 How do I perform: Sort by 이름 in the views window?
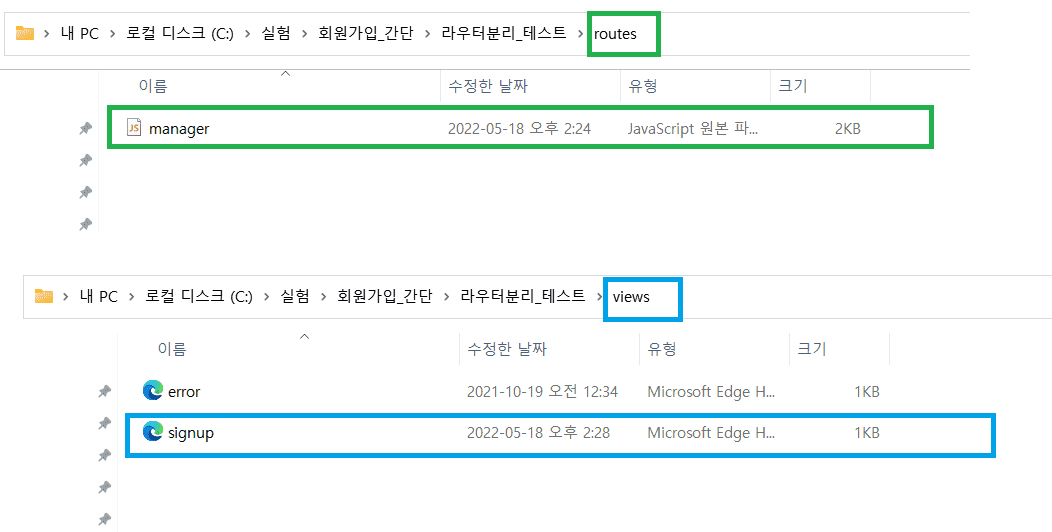[171, 349]
